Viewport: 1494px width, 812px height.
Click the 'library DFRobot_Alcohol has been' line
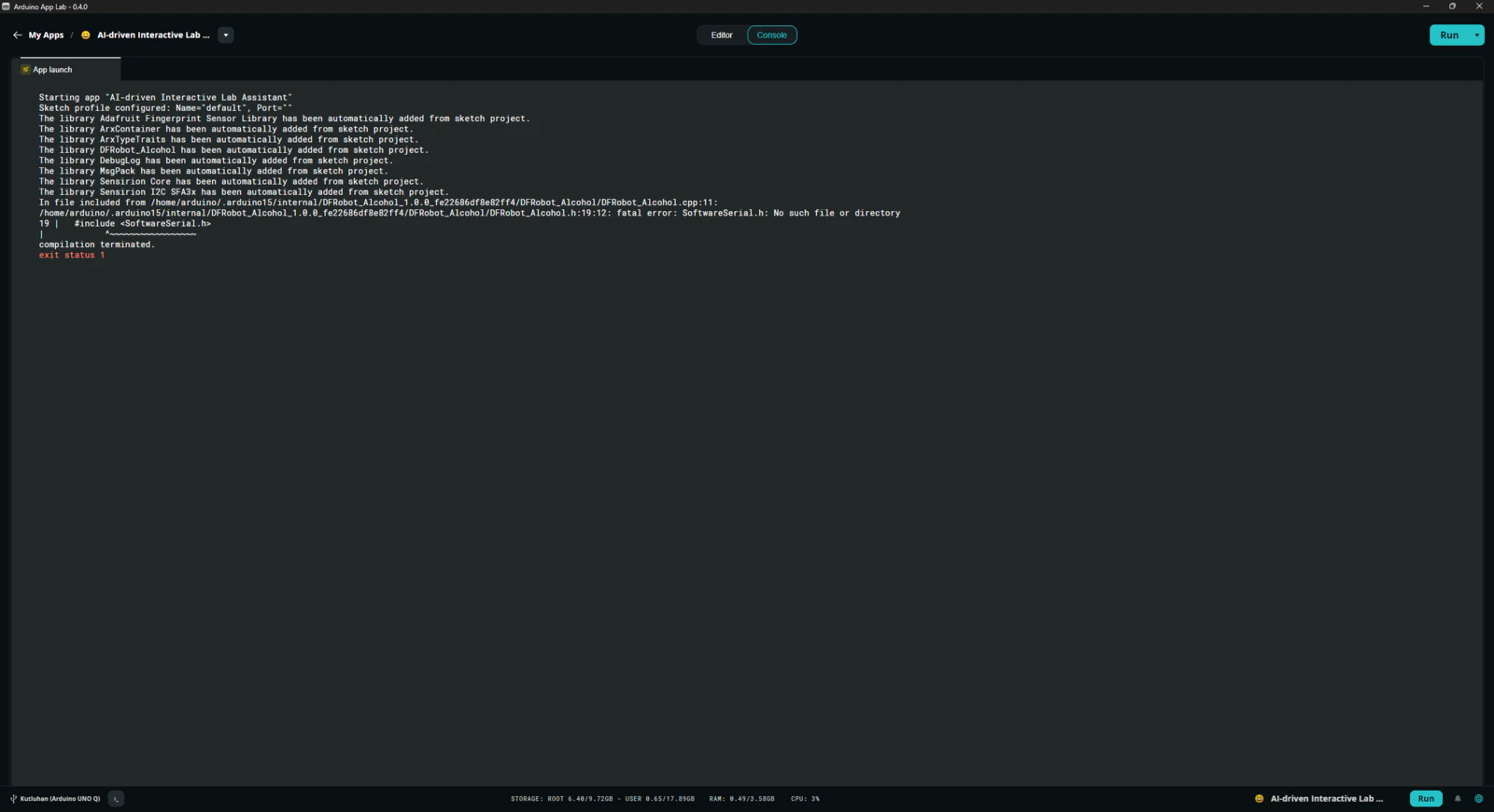pos(234,150)
